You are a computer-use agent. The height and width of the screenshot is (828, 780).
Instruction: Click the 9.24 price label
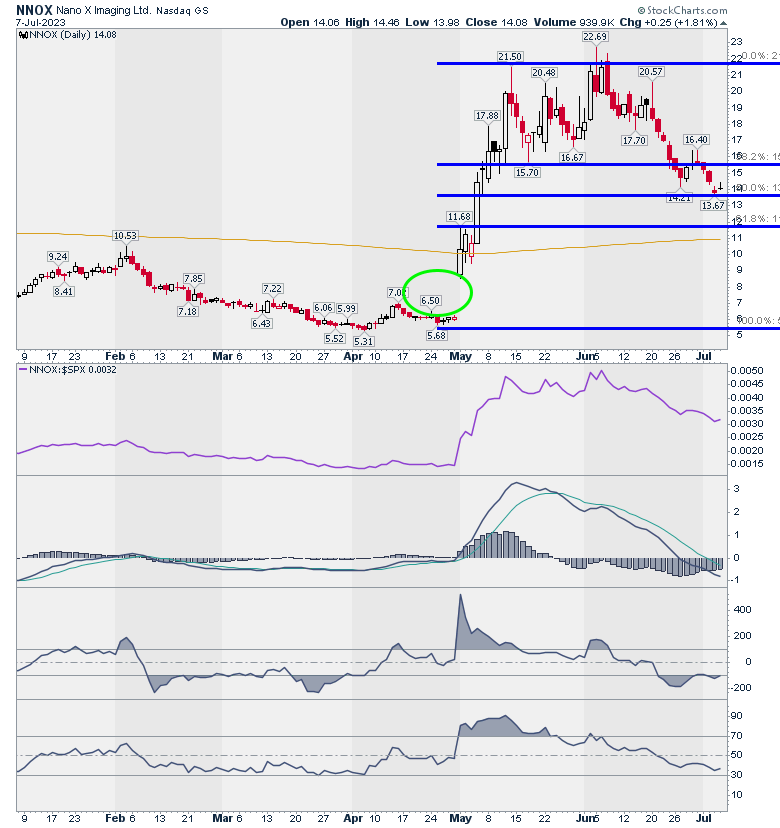click(x=58, y=257)
